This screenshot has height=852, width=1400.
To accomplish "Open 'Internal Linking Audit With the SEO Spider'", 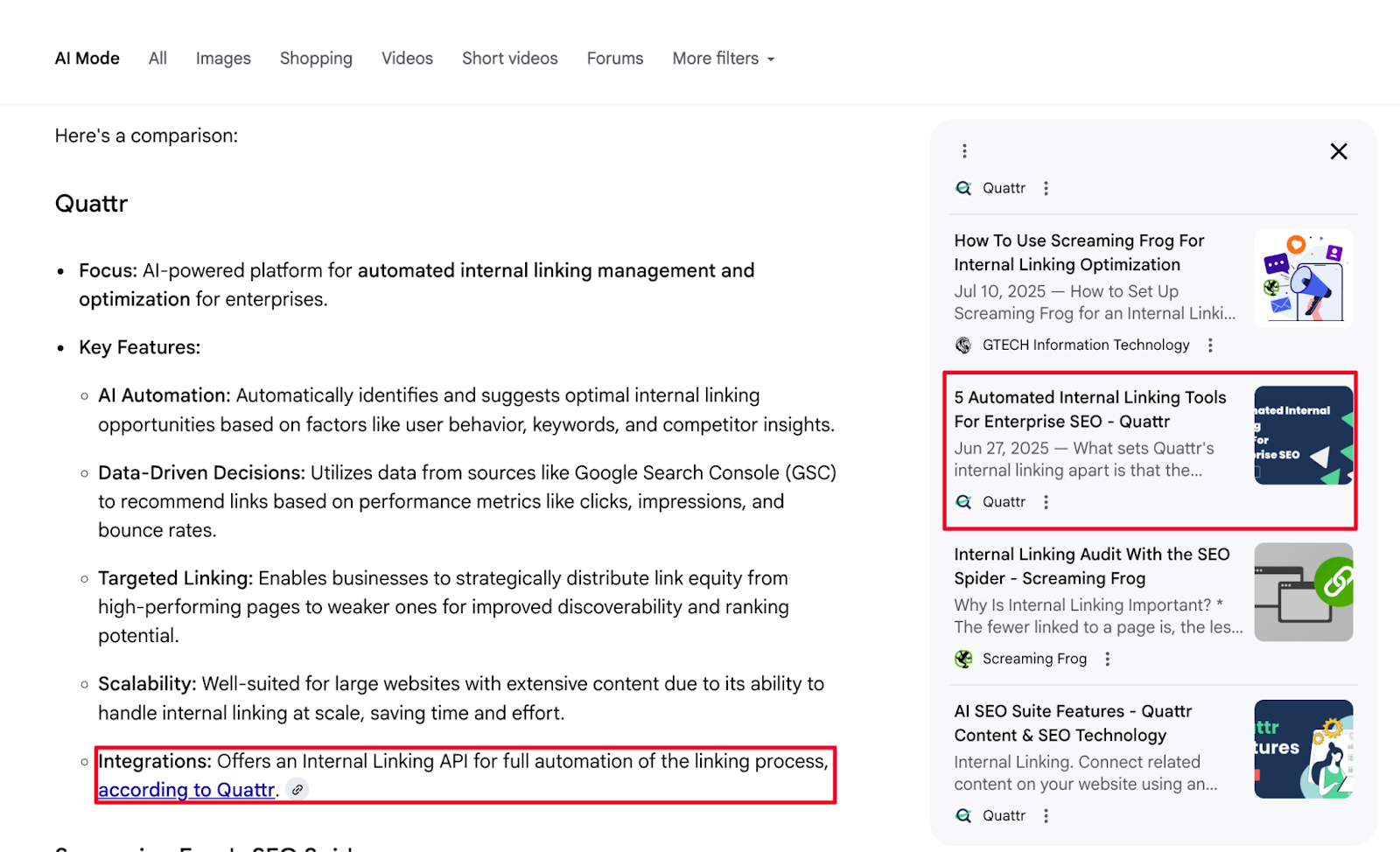I will coord(1092,566).
